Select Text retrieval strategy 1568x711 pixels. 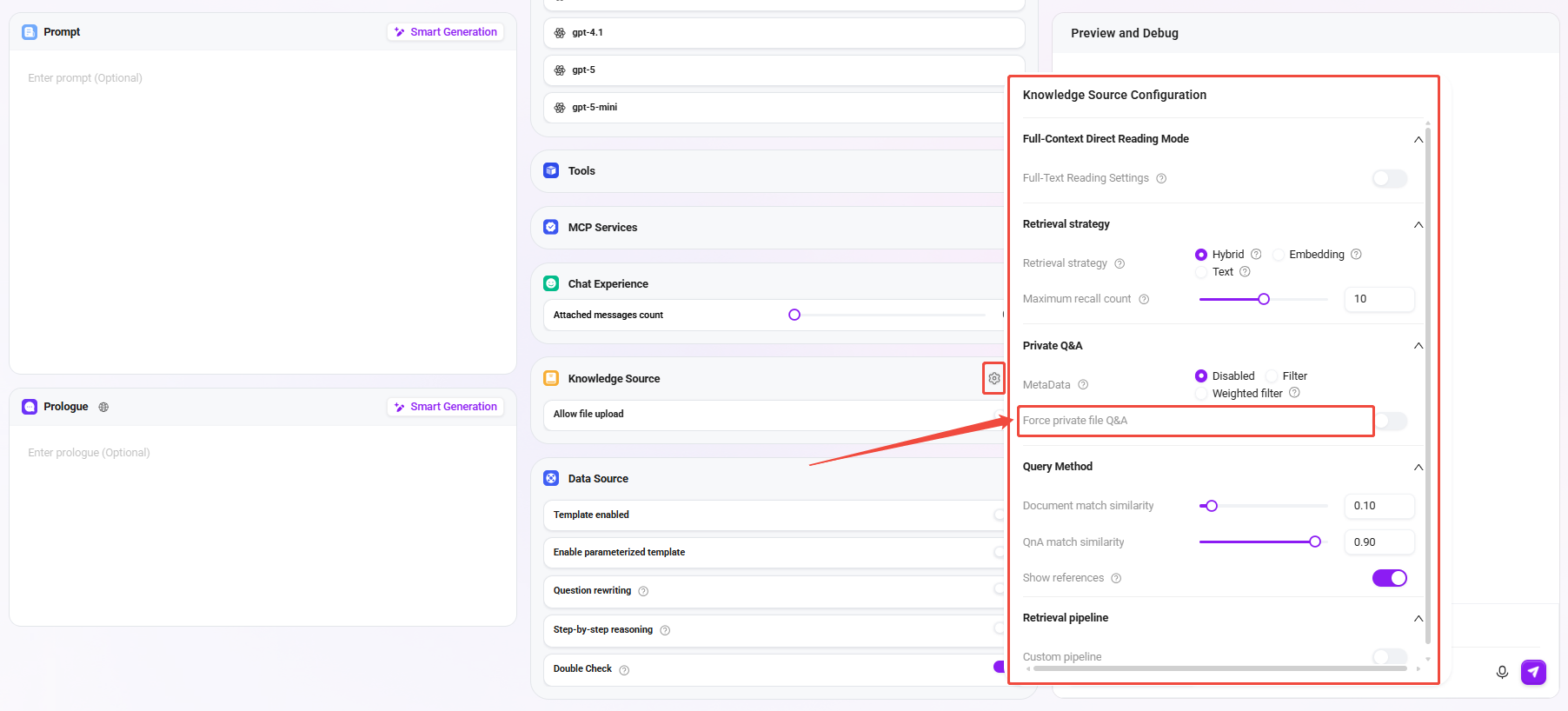[1201, 272]
